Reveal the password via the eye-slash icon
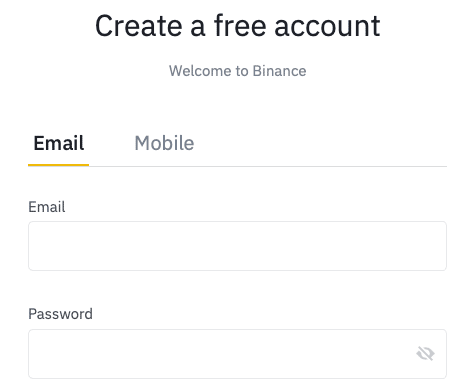Screen dimensions: 476x389 425,353
